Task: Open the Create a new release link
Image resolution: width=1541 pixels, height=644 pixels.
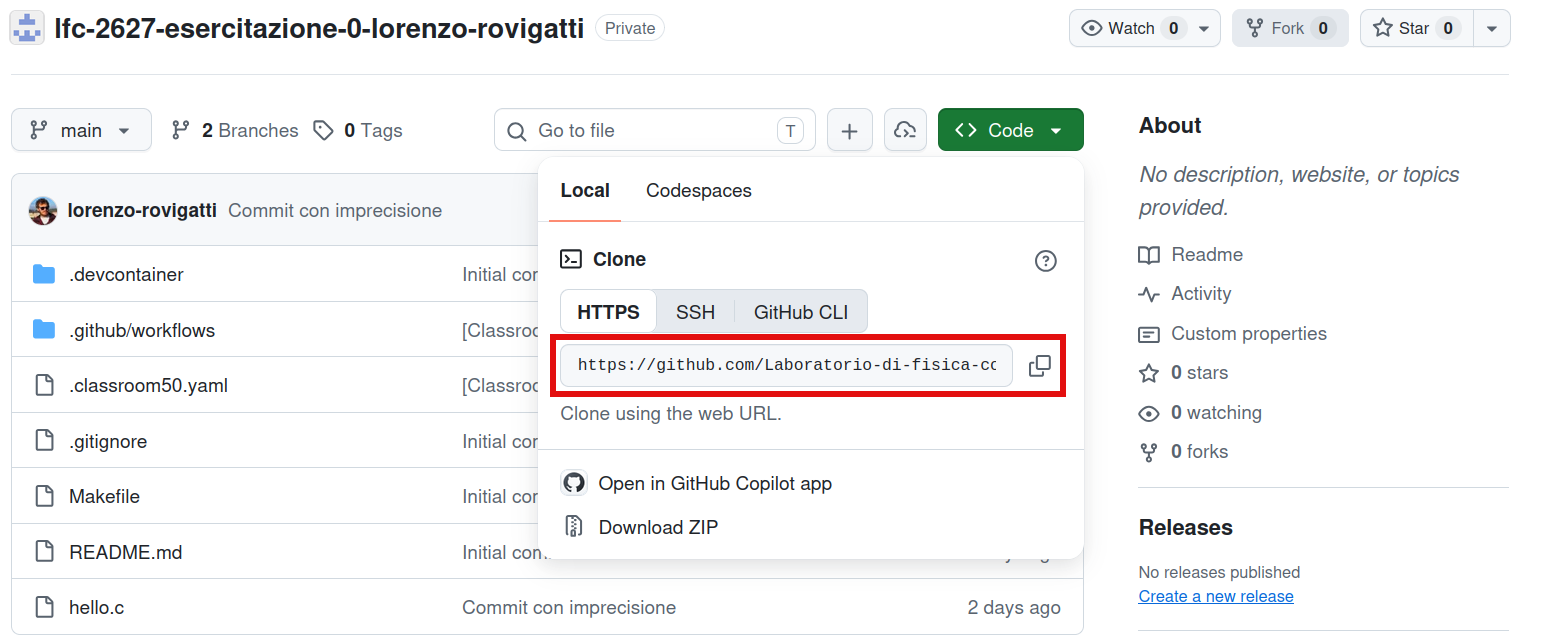Action: [x=1216, y=596]
